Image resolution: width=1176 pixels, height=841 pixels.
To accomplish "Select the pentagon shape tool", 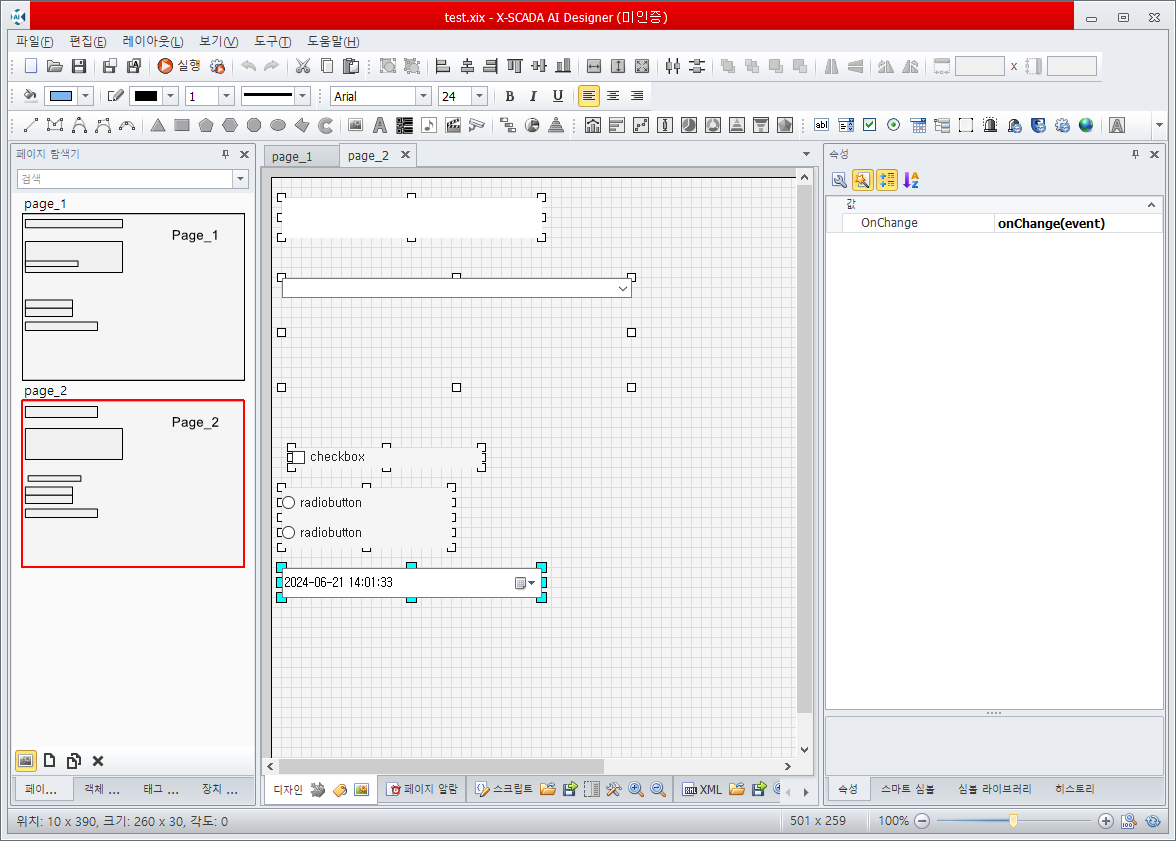I will pyautogui.click(x=206, y=125).
